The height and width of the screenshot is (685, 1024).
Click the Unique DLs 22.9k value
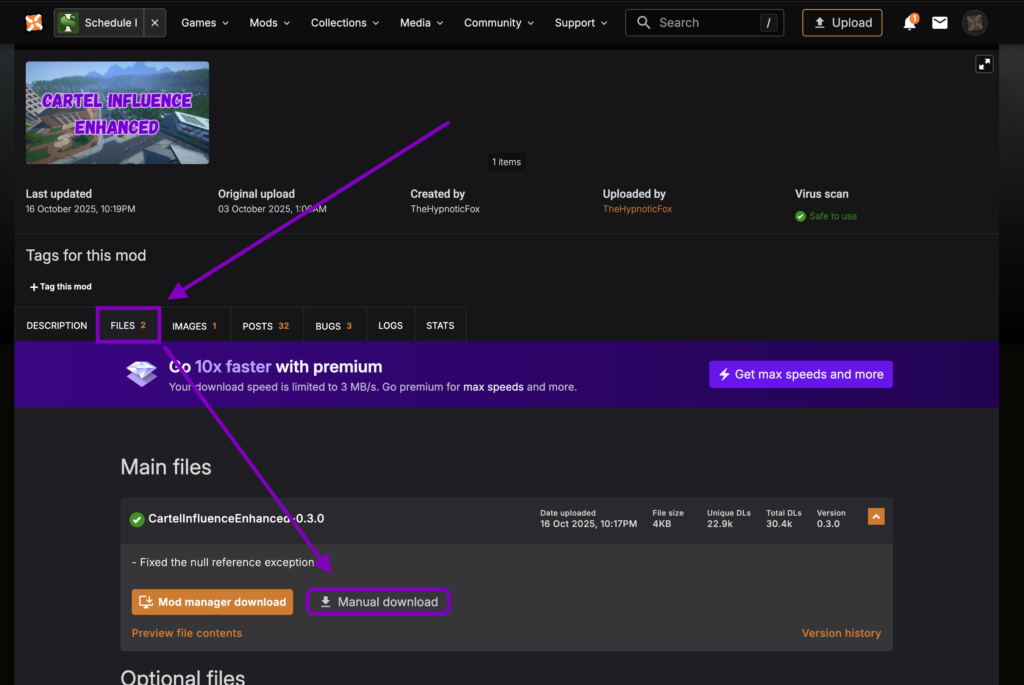(720, 524)
